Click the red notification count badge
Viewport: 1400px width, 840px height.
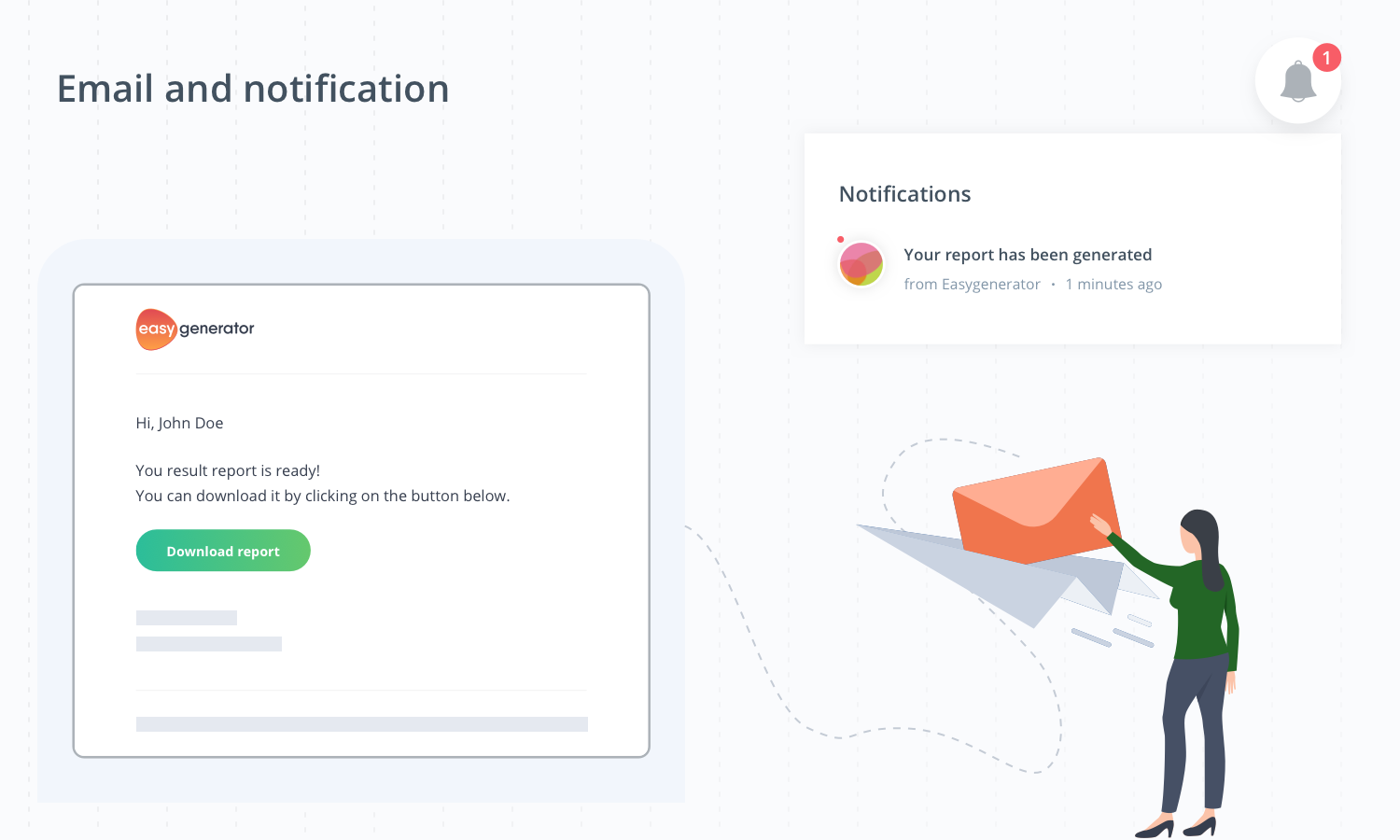click(x=1326, y=58)
